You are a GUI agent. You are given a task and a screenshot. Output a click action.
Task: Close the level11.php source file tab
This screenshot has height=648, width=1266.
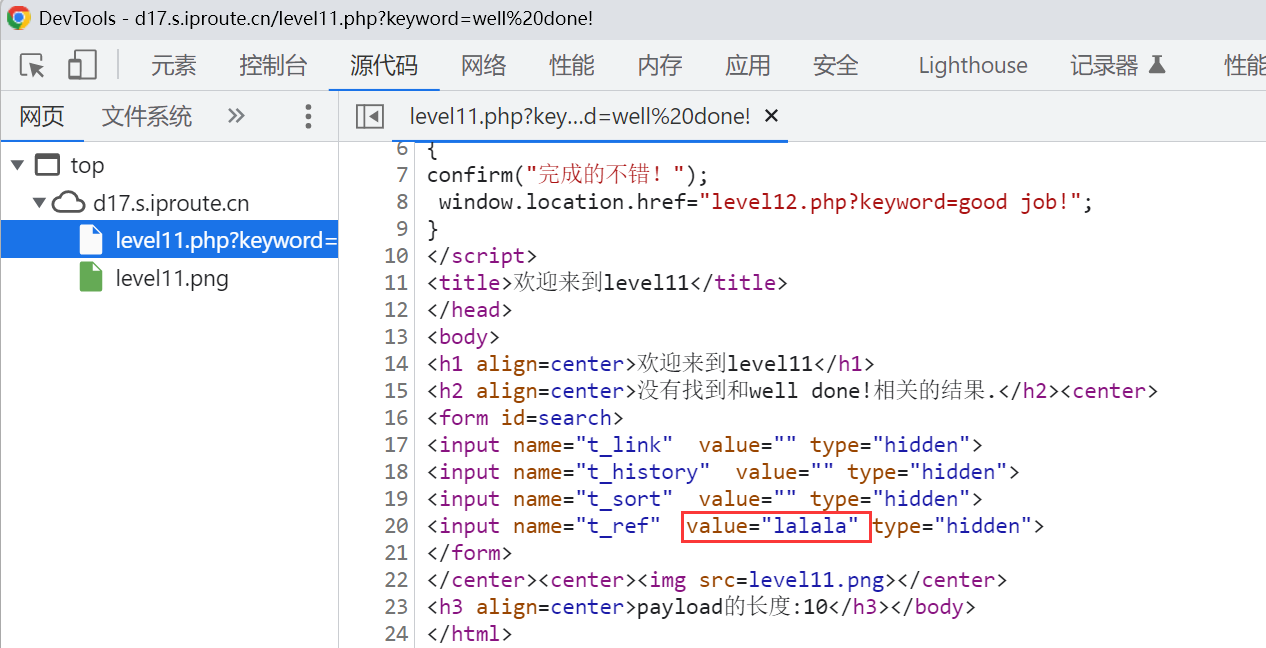(x=771, y=116)
